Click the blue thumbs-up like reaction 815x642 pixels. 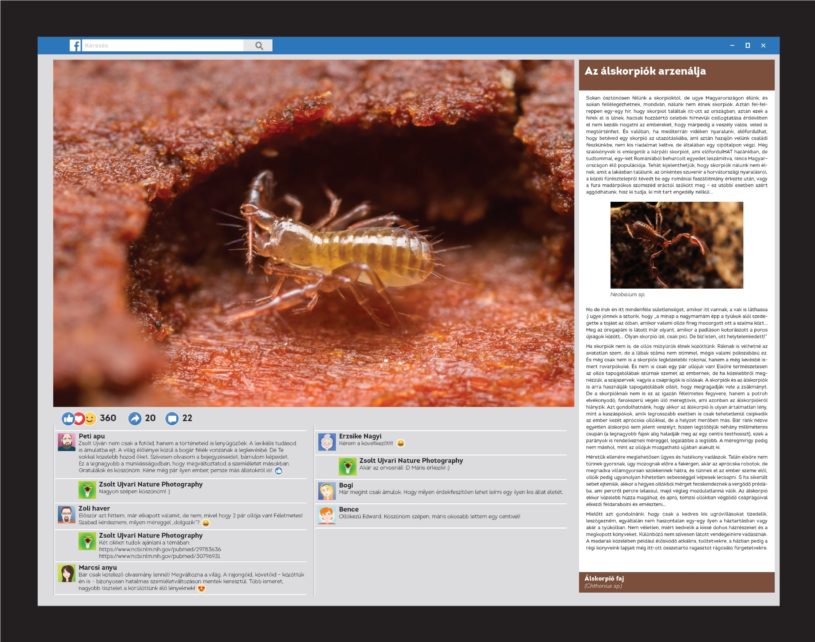68,418
